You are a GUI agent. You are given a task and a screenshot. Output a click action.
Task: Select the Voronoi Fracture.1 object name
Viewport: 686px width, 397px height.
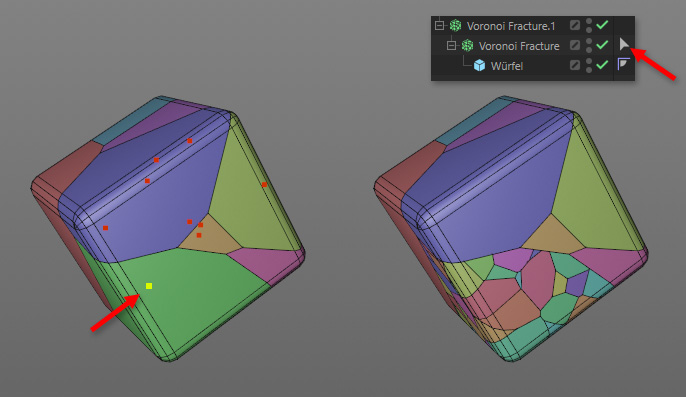[511, 26]
